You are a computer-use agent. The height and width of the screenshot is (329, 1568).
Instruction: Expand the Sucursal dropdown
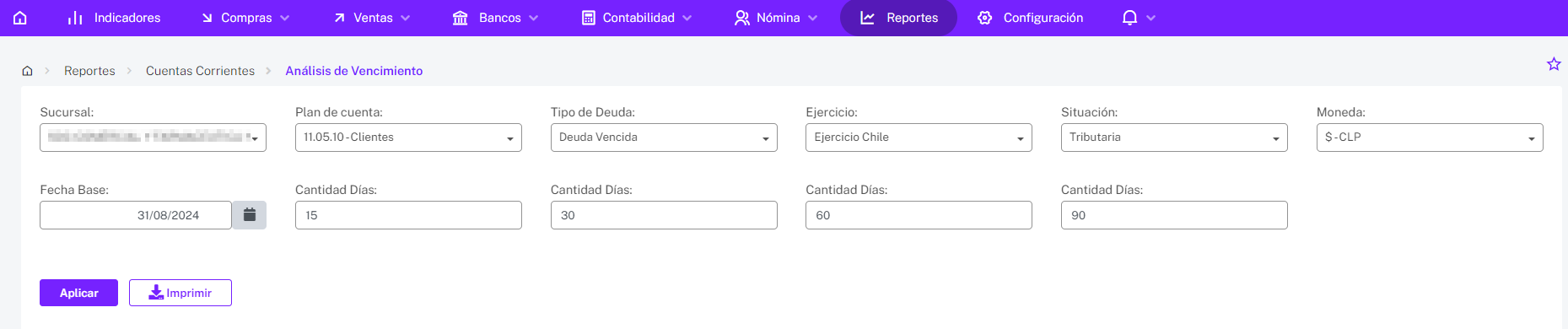tap(153, 138)
